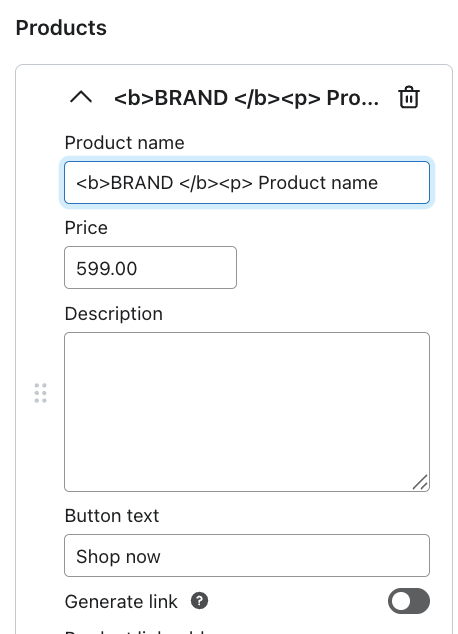458x634 pixels.
Task: Focus the Button text field with Shop now
Action: click(247, 556)
